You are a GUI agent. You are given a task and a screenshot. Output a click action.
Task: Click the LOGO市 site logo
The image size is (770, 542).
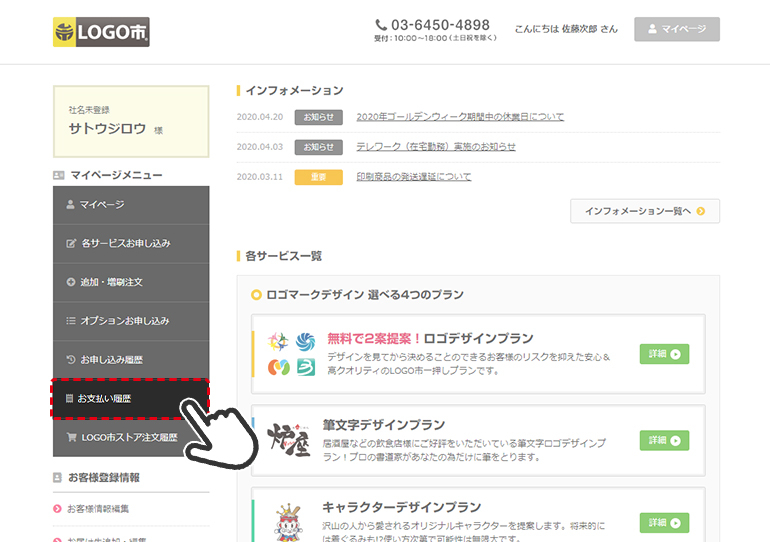101,32
